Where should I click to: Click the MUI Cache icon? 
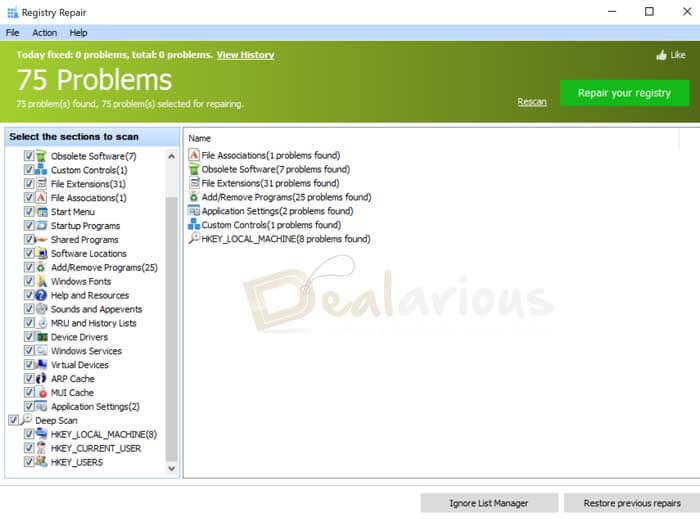pos(41,392)
